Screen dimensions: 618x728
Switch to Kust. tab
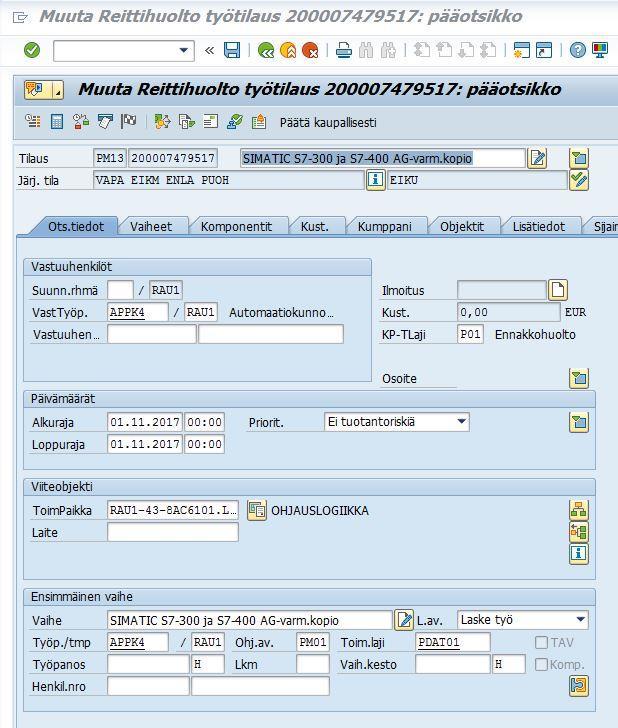tap(314, 227)
